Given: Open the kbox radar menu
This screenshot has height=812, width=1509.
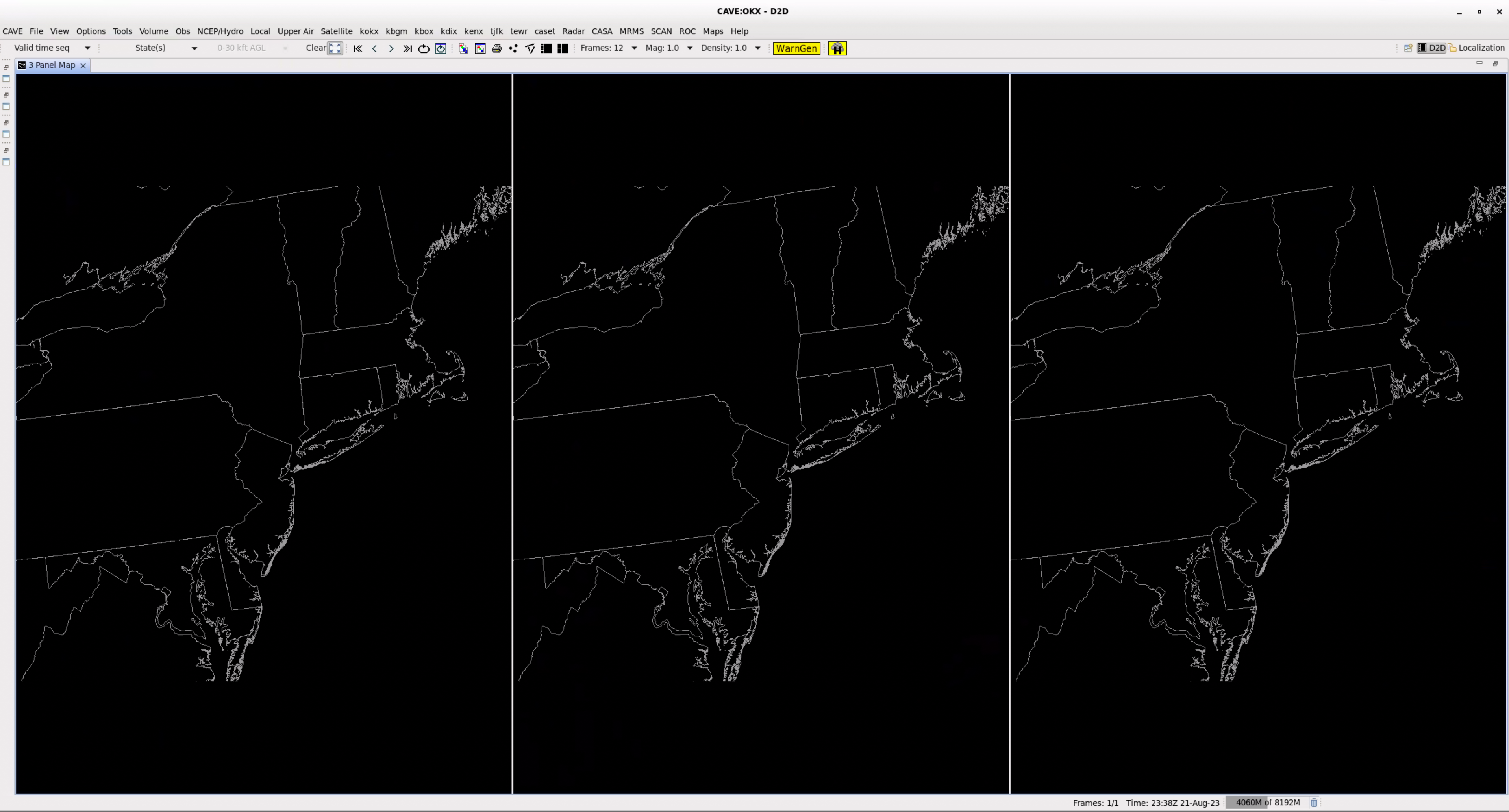Looking at the screenshot, I should coord(424,31).
